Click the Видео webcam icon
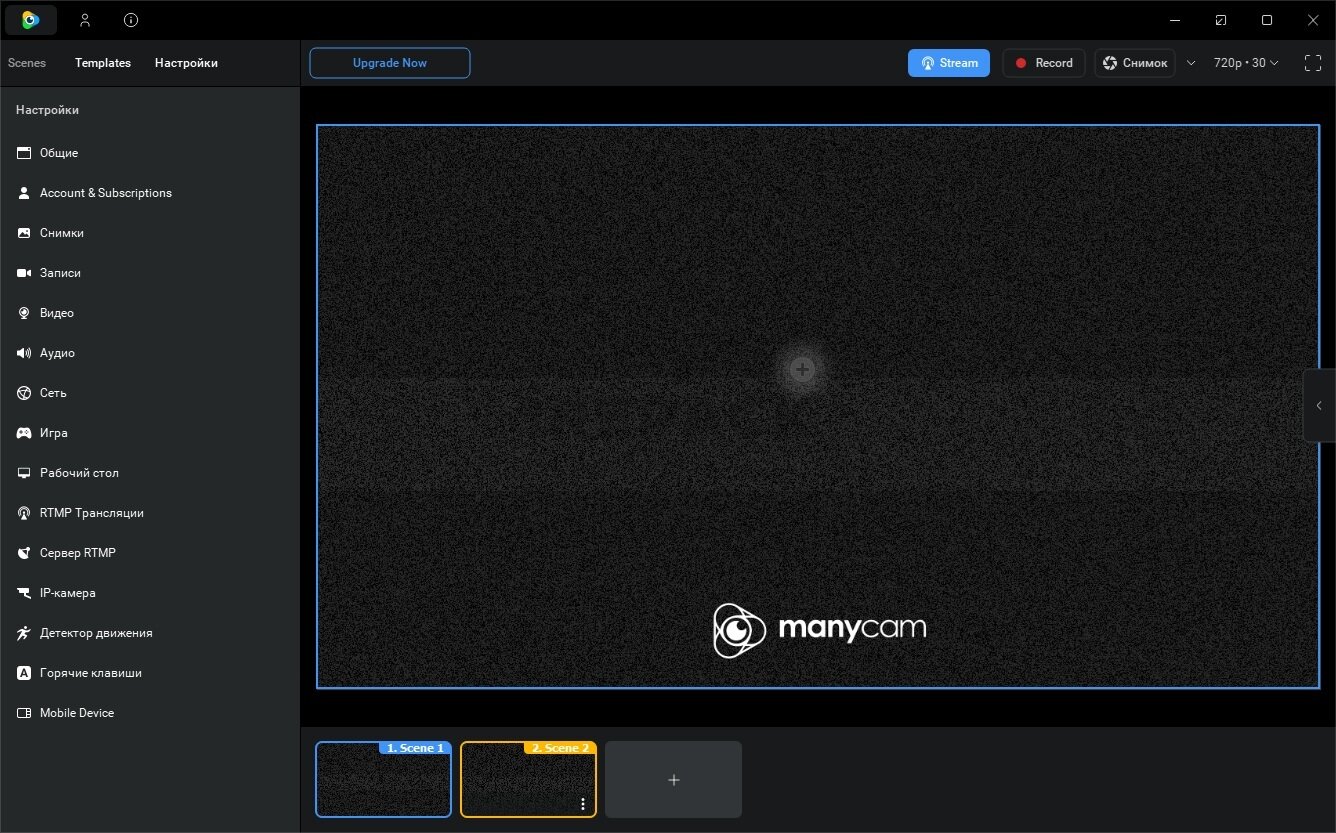 click(24, 313)
